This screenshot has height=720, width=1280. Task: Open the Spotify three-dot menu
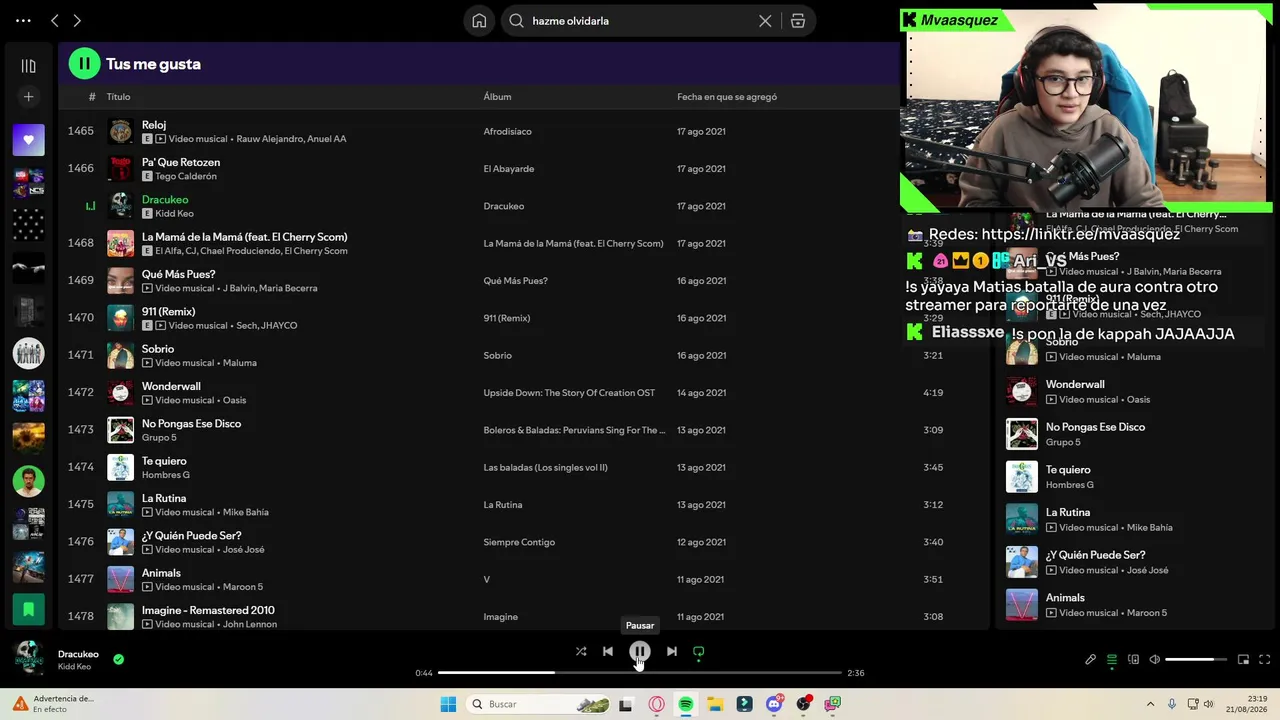pyautogui.click(x=23, y=21)
